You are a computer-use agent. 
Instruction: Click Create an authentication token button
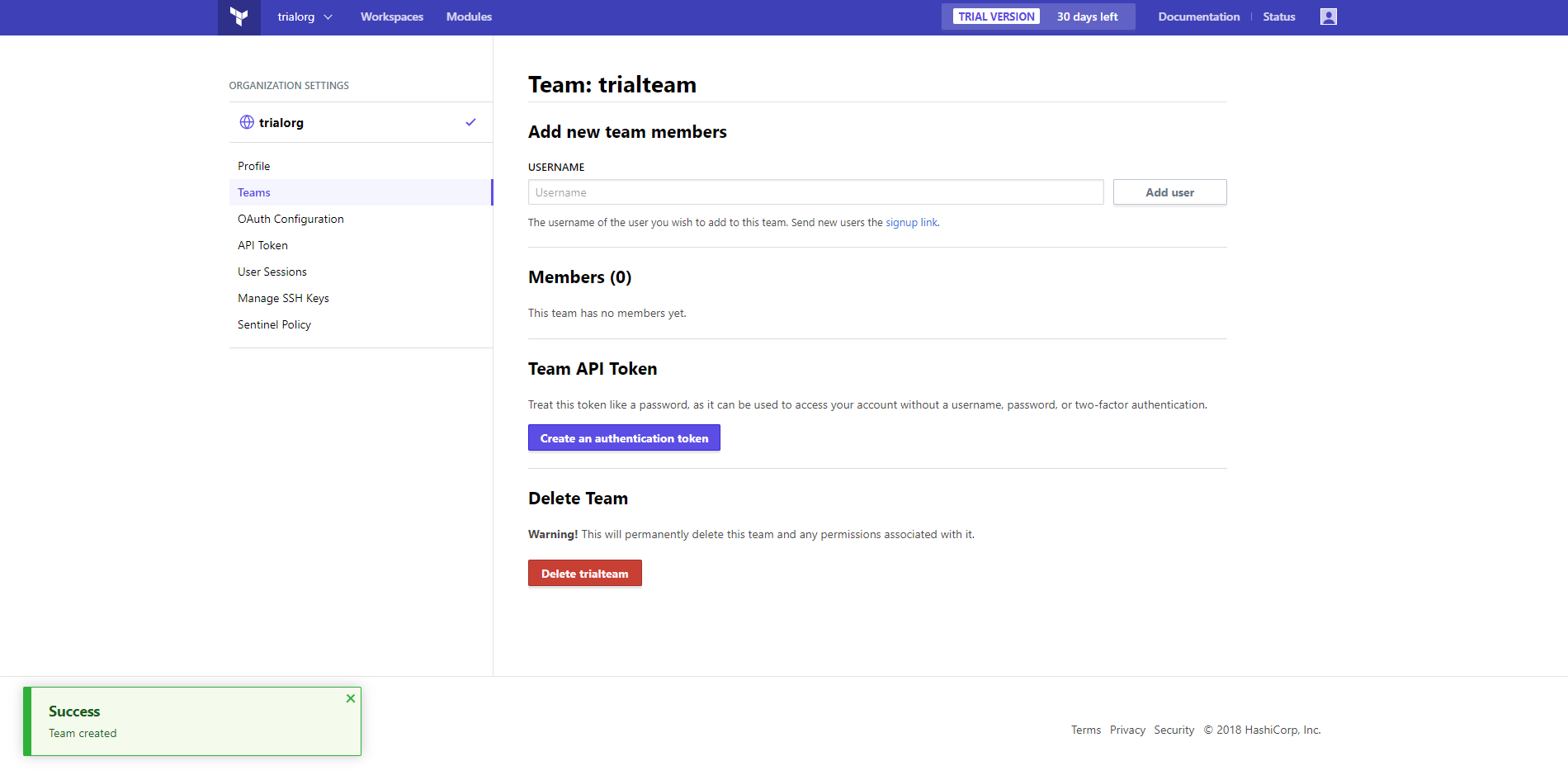(624, 438)
